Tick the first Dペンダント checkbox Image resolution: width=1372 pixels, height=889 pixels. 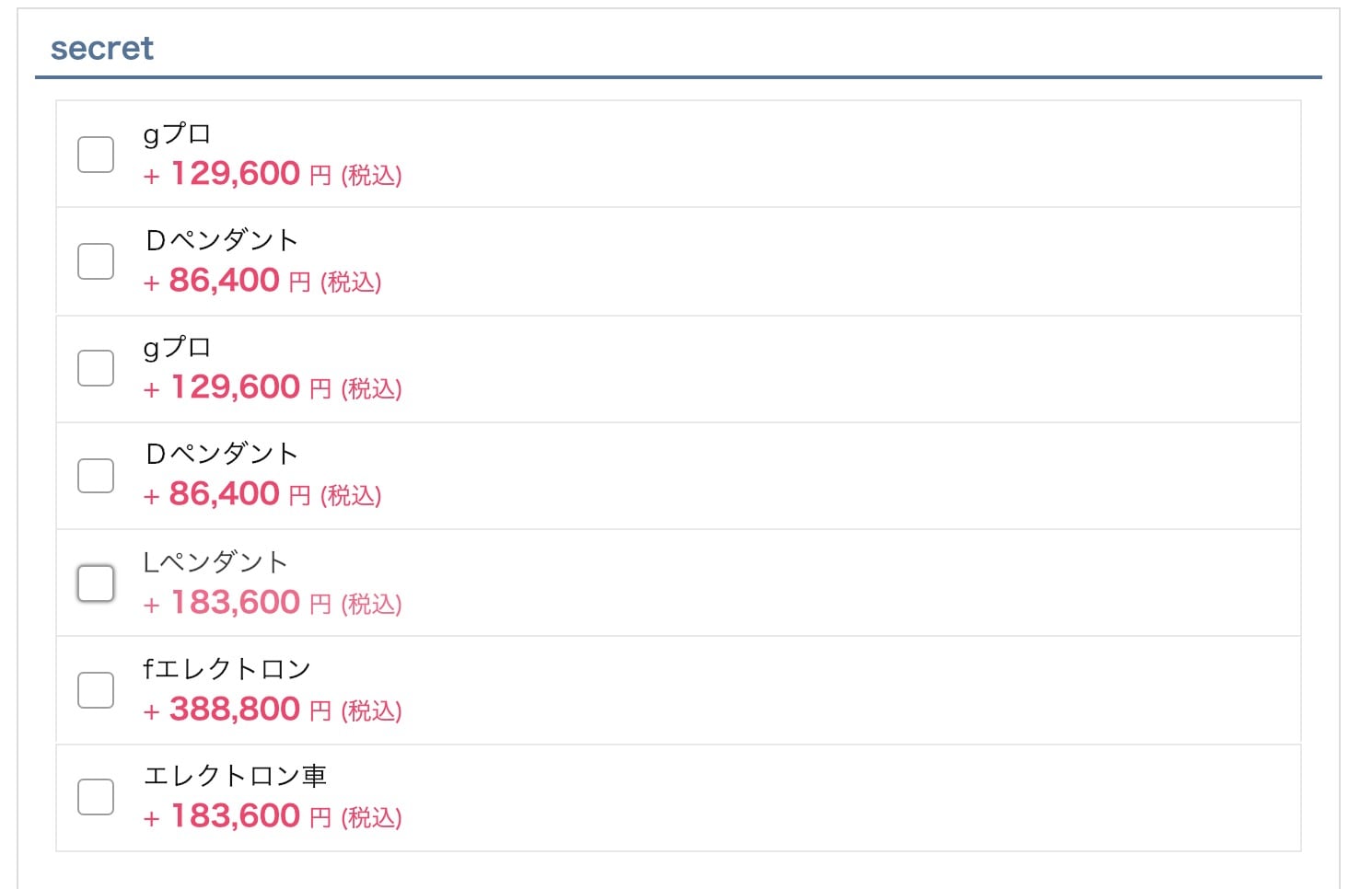pyautogui.click(x=96, y=261)
